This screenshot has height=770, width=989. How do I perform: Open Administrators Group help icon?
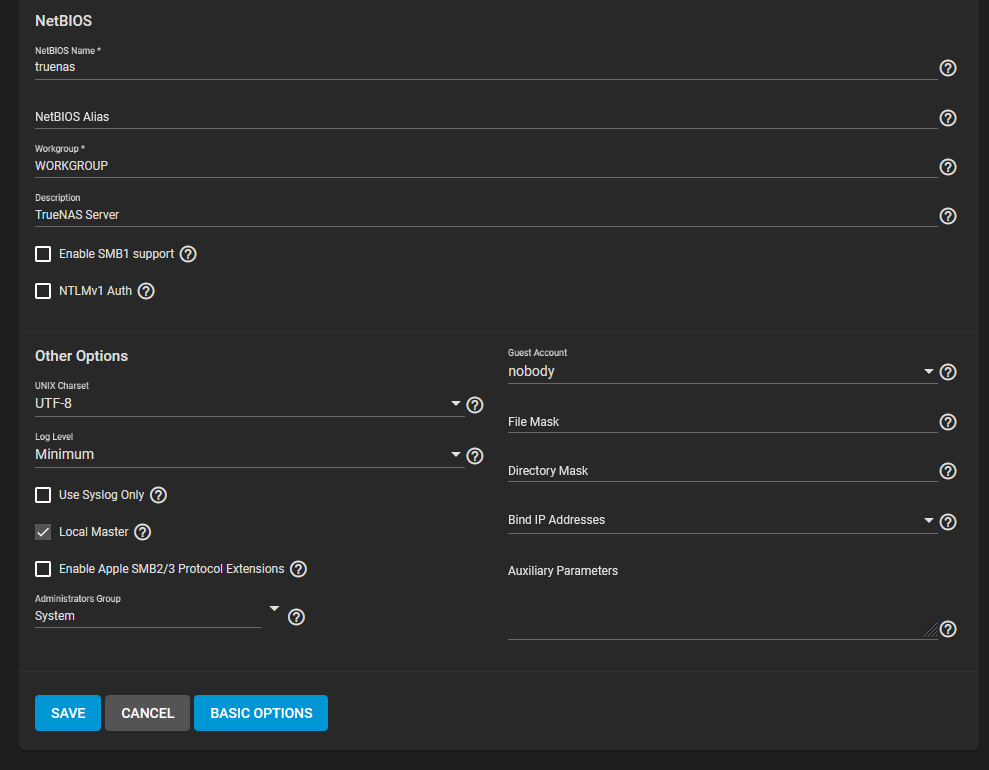(296, 617)
